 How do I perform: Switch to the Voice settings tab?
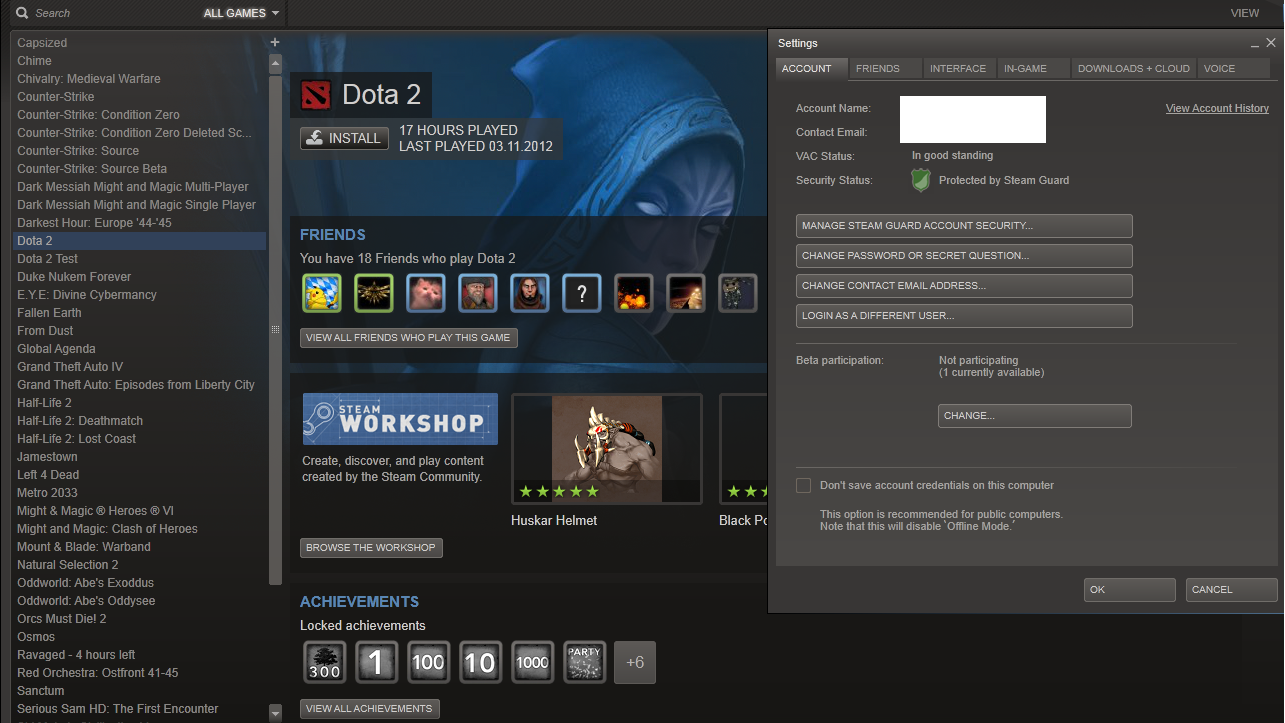(1233, 68)
